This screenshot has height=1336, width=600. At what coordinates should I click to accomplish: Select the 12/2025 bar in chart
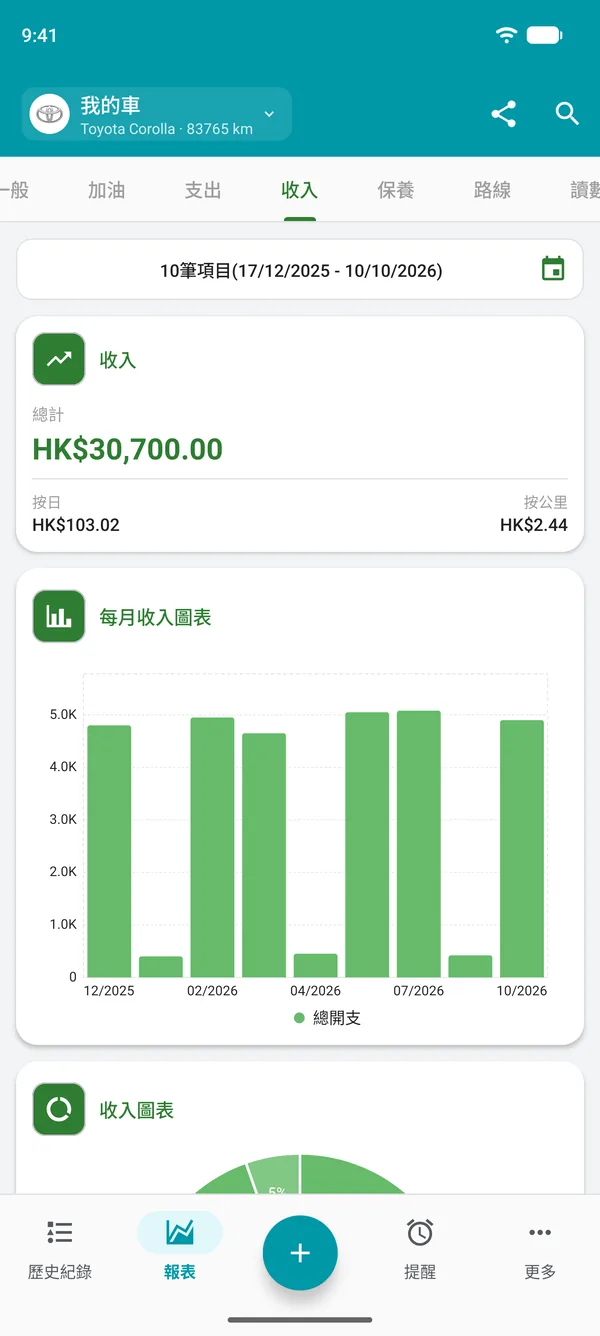point(109,851)
